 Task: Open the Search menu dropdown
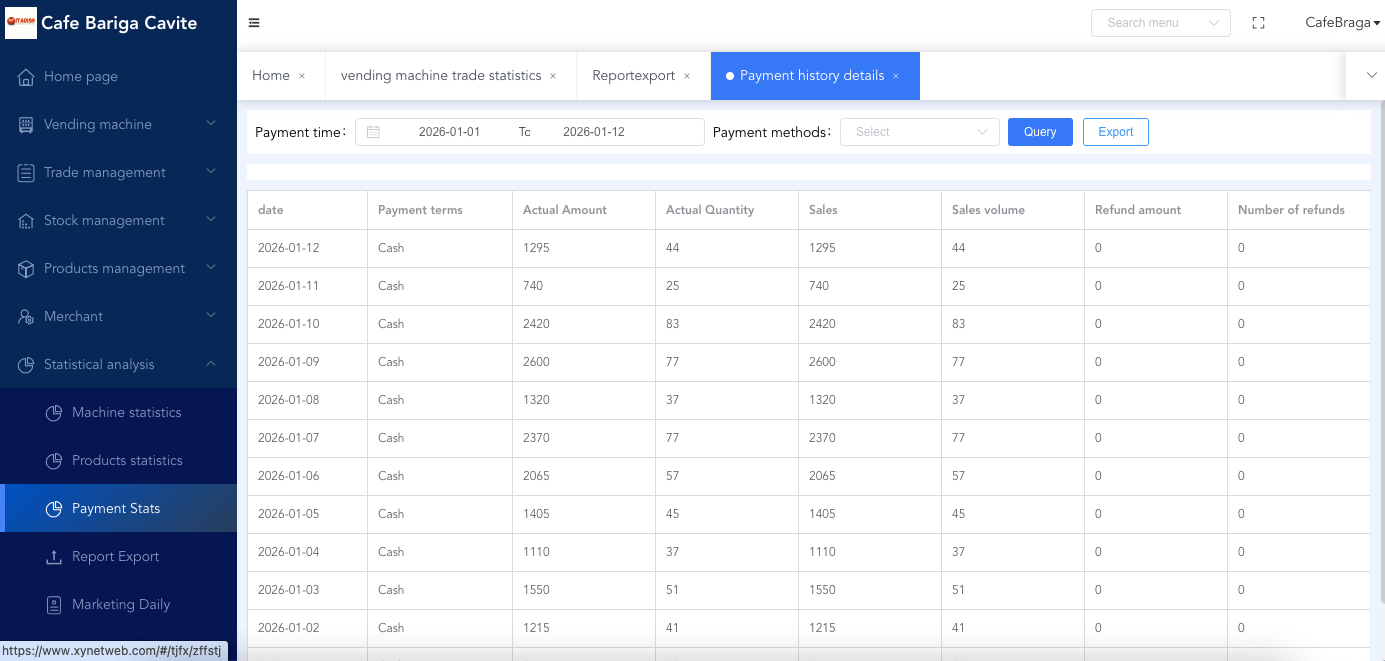(1160, 23)
